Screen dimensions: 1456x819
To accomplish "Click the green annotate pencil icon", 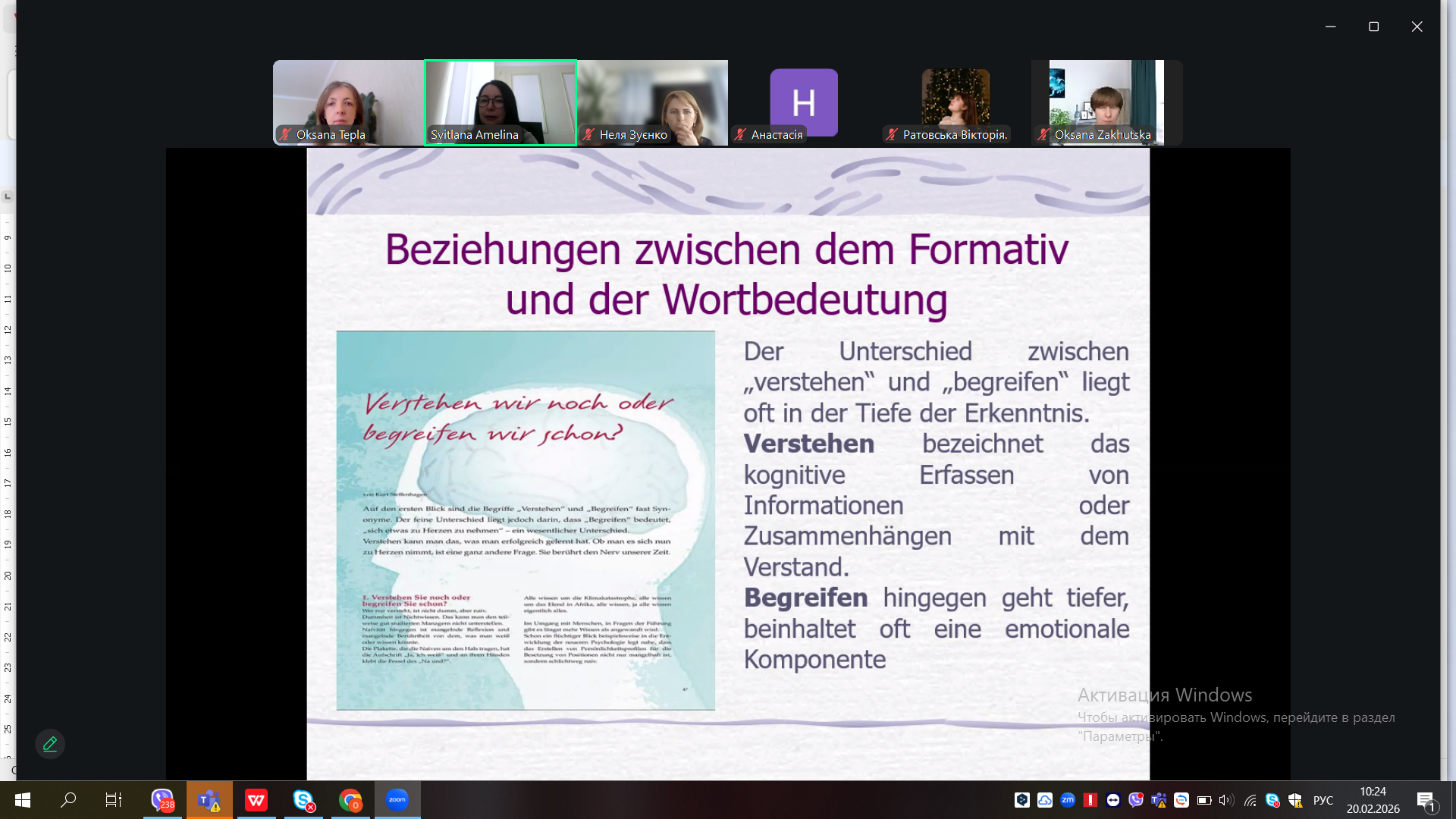I will tap(50, 744).
